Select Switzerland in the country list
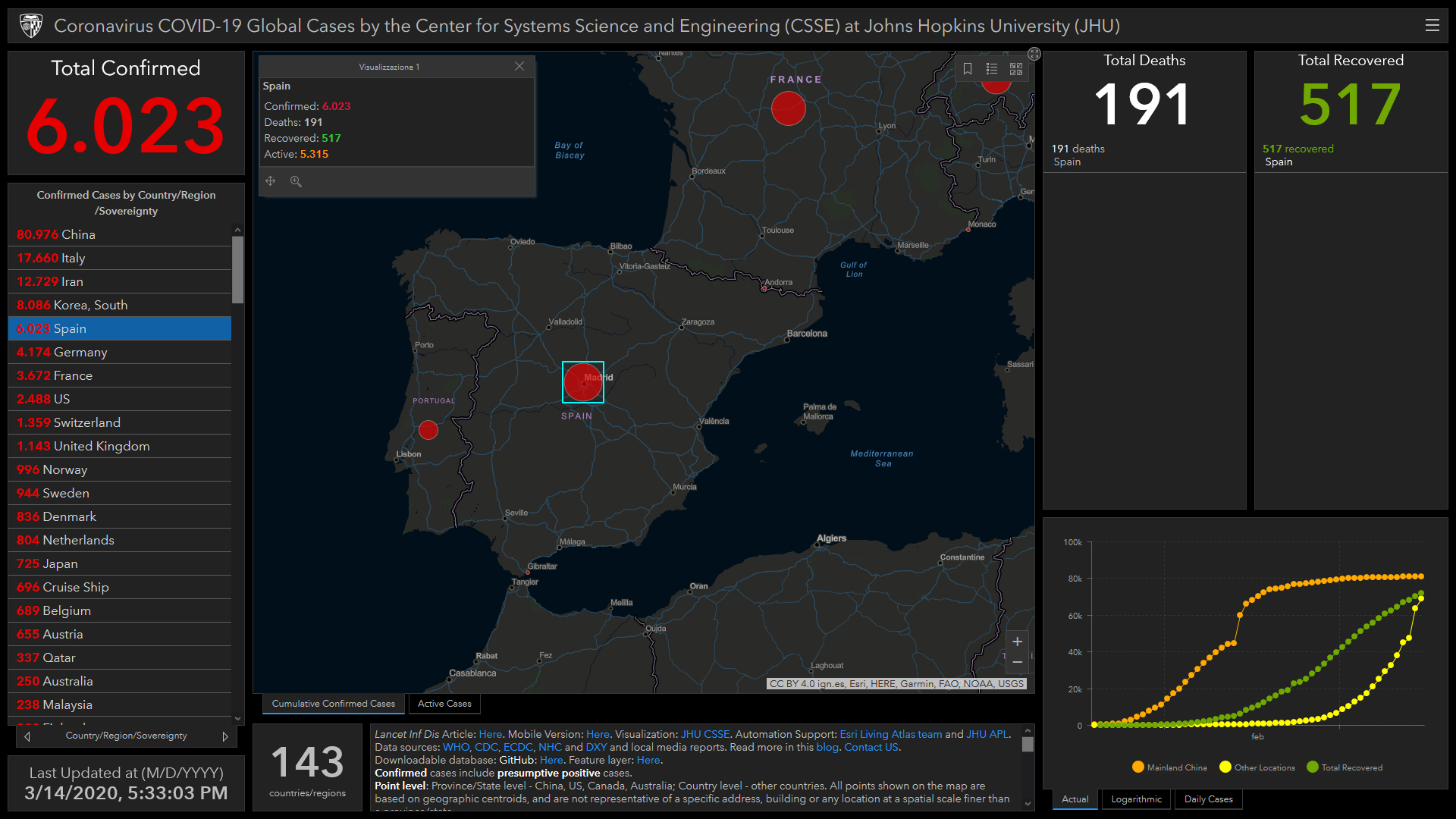Image resolution: width=1456 pixels, height=819 pixels. [120, 422]
